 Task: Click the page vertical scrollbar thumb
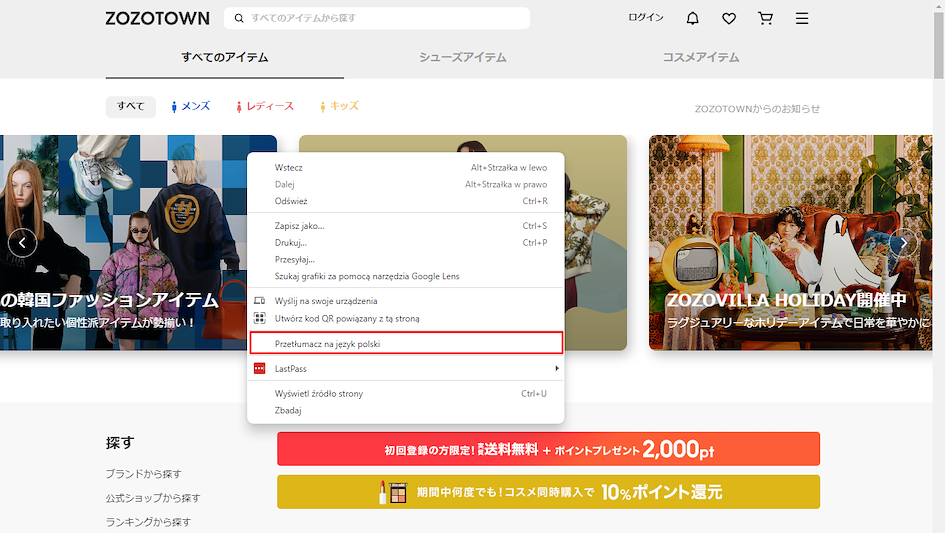click(939, 45)
